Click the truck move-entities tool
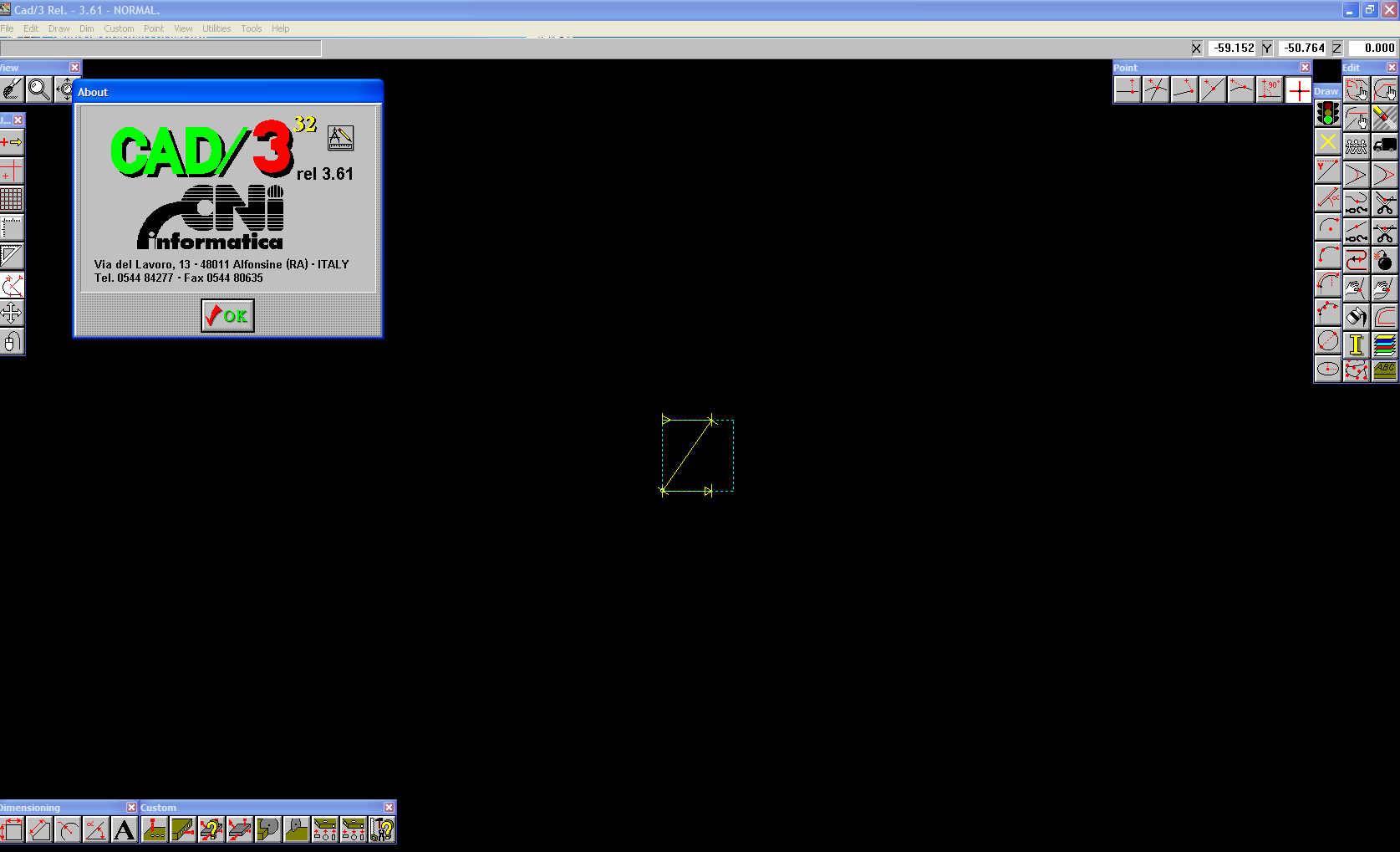 [1386, 145]
